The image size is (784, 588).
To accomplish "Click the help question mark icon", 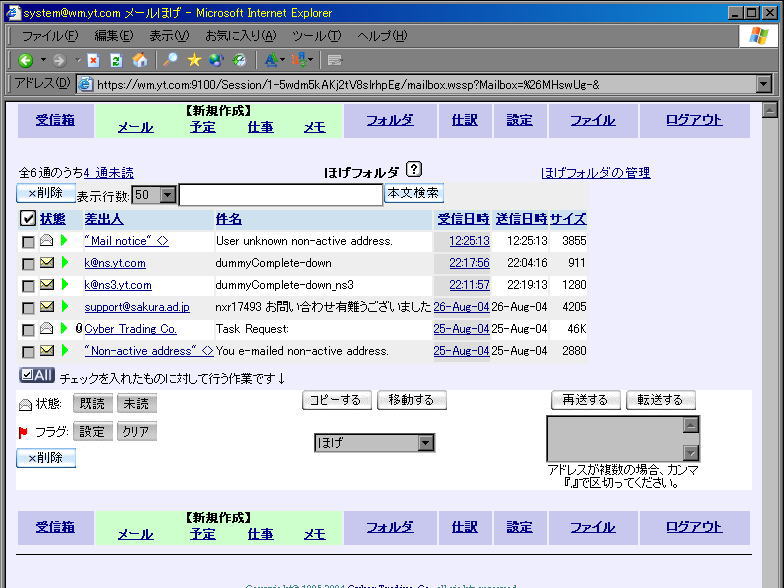I will tap(415, 171).
